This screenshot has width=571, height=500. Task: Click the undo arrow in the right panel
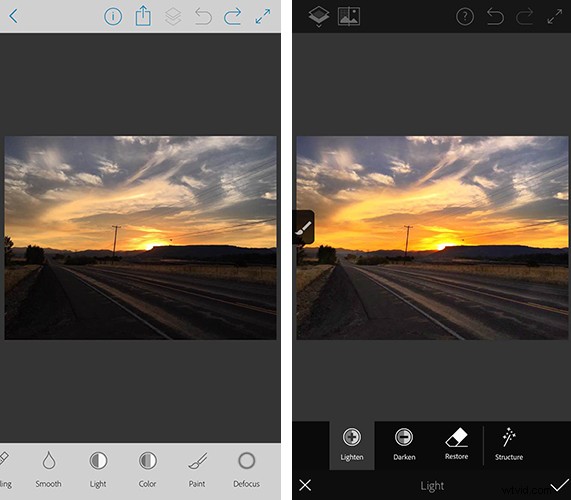tap(495, 17)
